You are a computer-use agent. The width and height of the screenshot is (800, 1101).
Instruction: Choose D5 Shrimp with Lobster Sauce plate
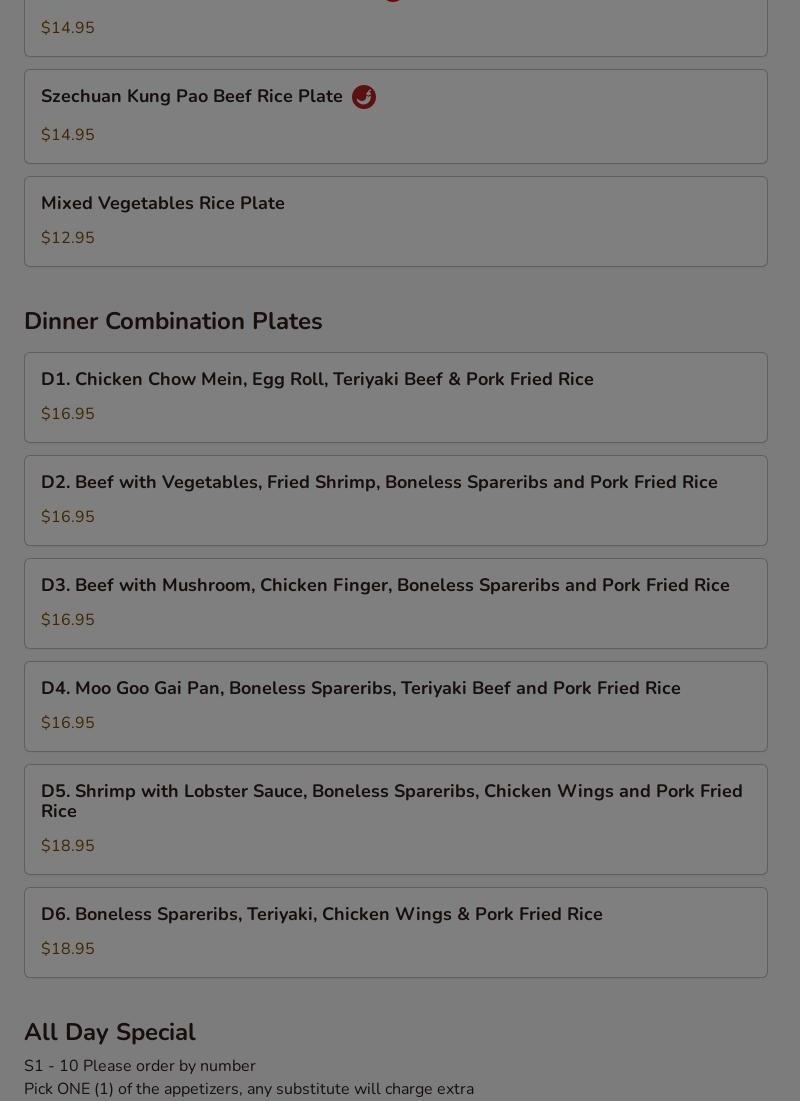(x=395, y=819)
